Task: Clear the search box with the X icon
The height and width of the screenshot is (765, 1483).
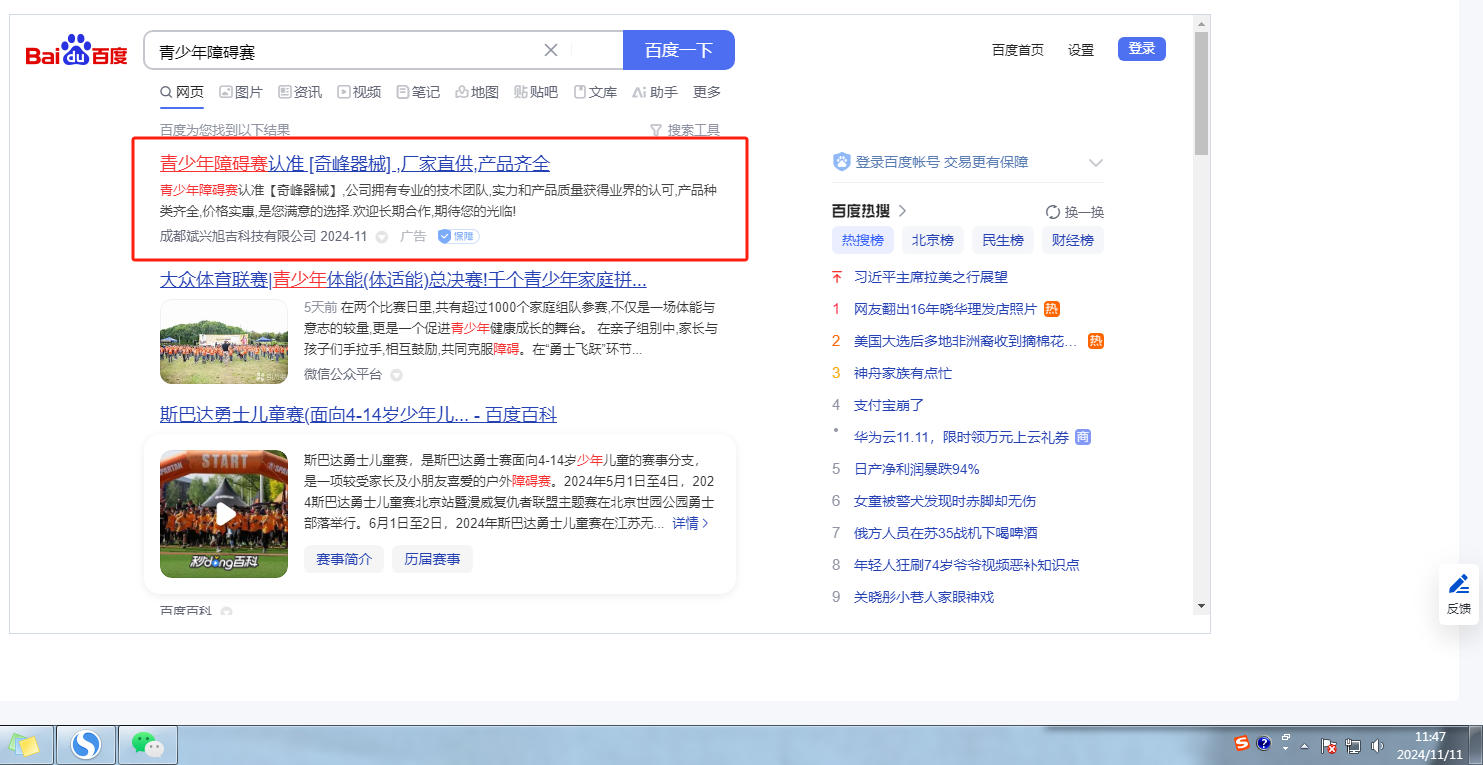Action: (x=551, y=50)
